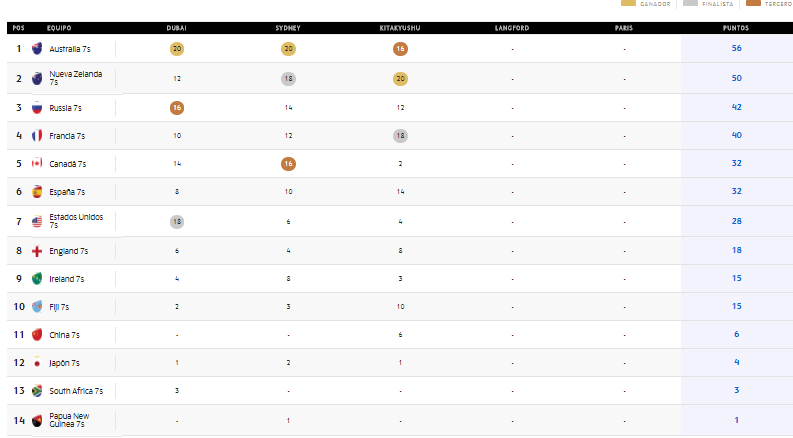Open the Japón 7s team link
Viewport: 793px width, 438px height.
pyautogui.click(x=65, y=363)
